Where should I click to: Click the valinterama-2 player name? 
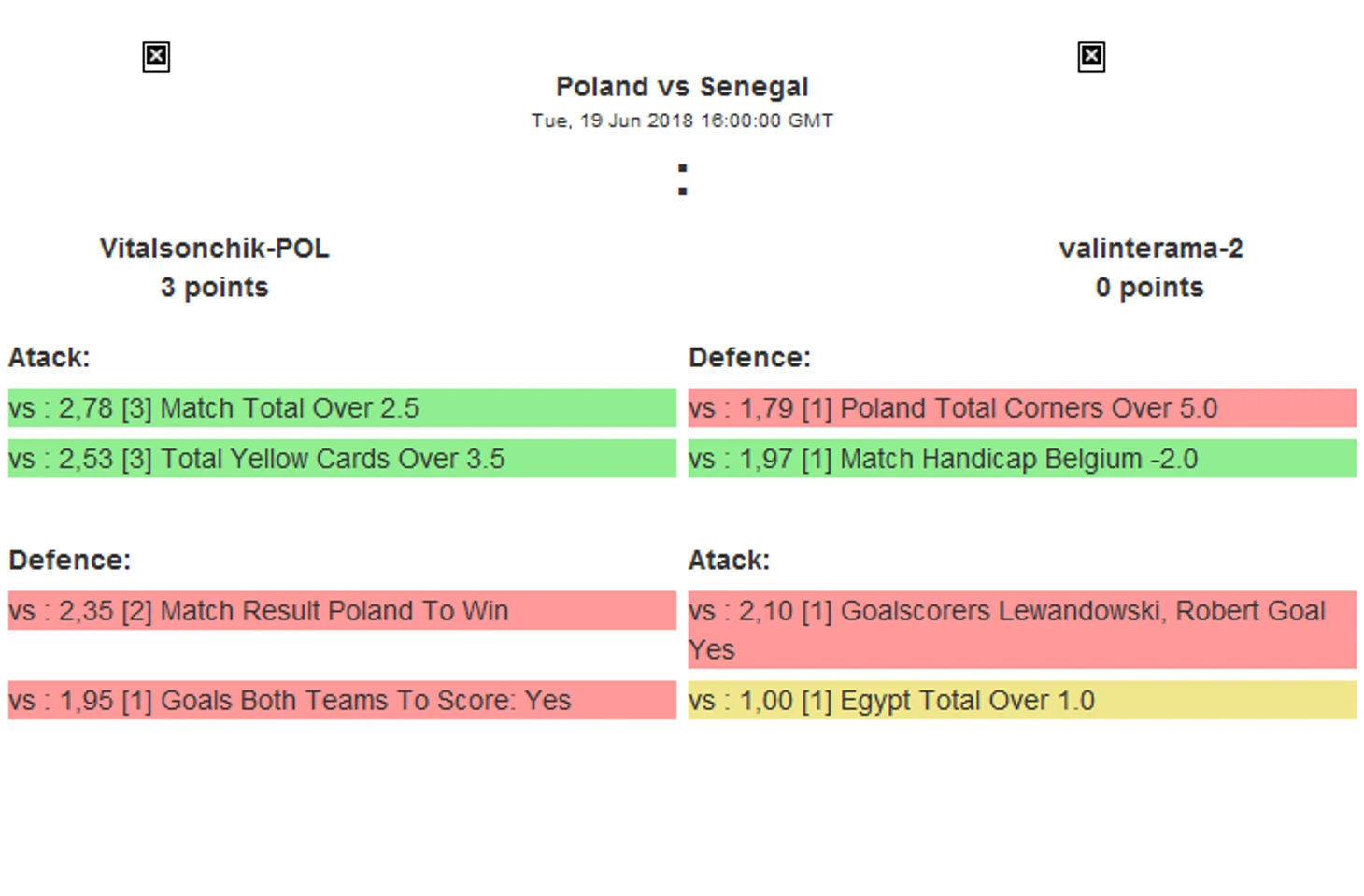(x=1150, y=249)
